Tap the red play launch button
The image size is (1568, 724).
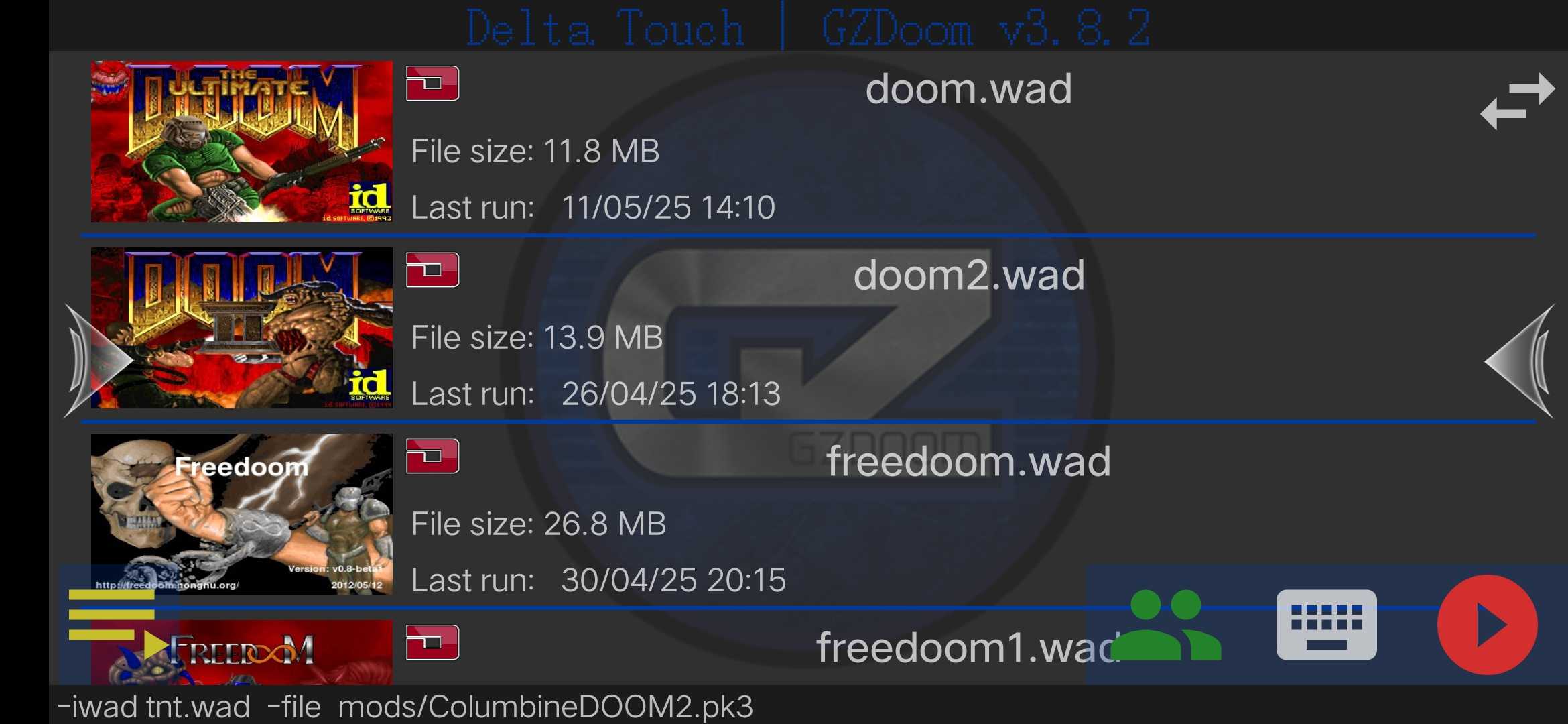tap(1487, 625)
